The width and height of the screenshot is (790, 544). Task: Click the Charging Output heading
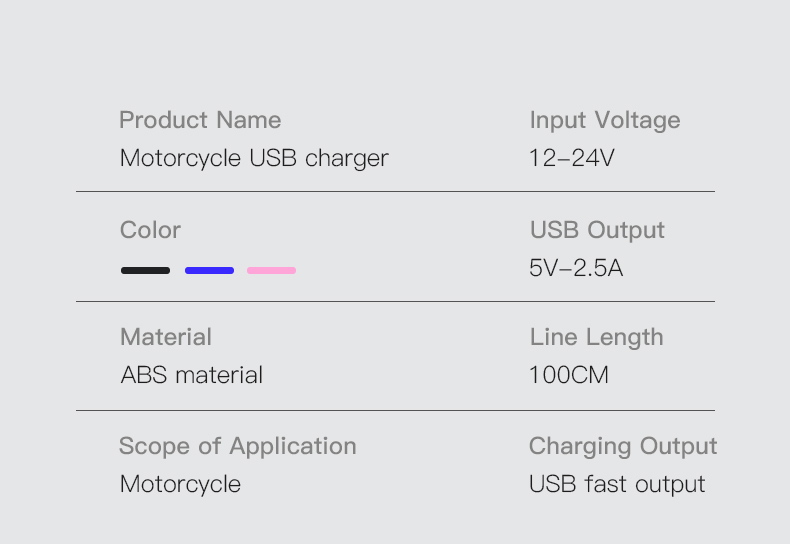click(623, 447)
